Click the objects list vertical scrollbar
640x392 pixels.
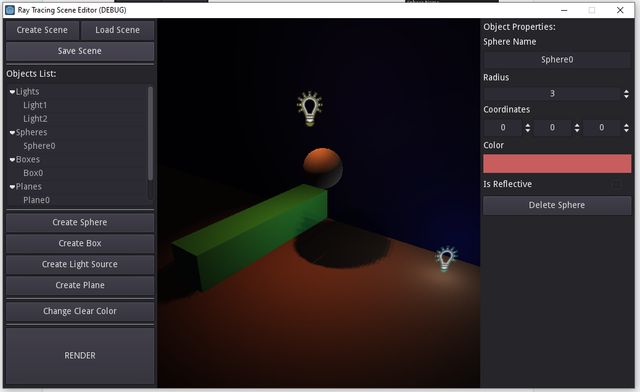coord(150,133)
